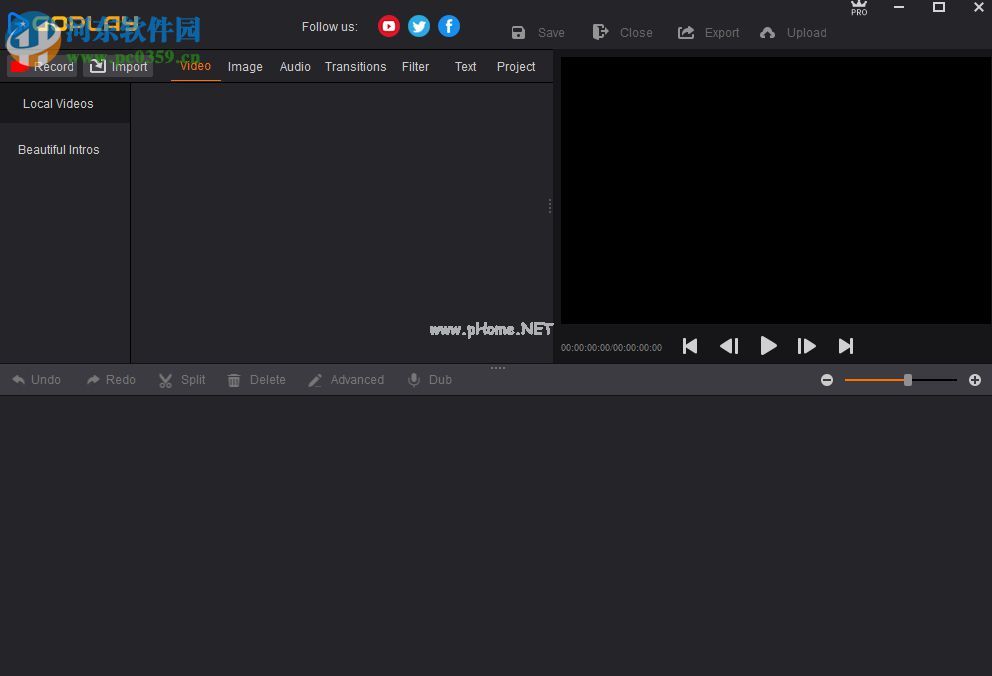Split the clip with scissors tool
Viewport: 992px width, 676px height.
click(182, 380)
